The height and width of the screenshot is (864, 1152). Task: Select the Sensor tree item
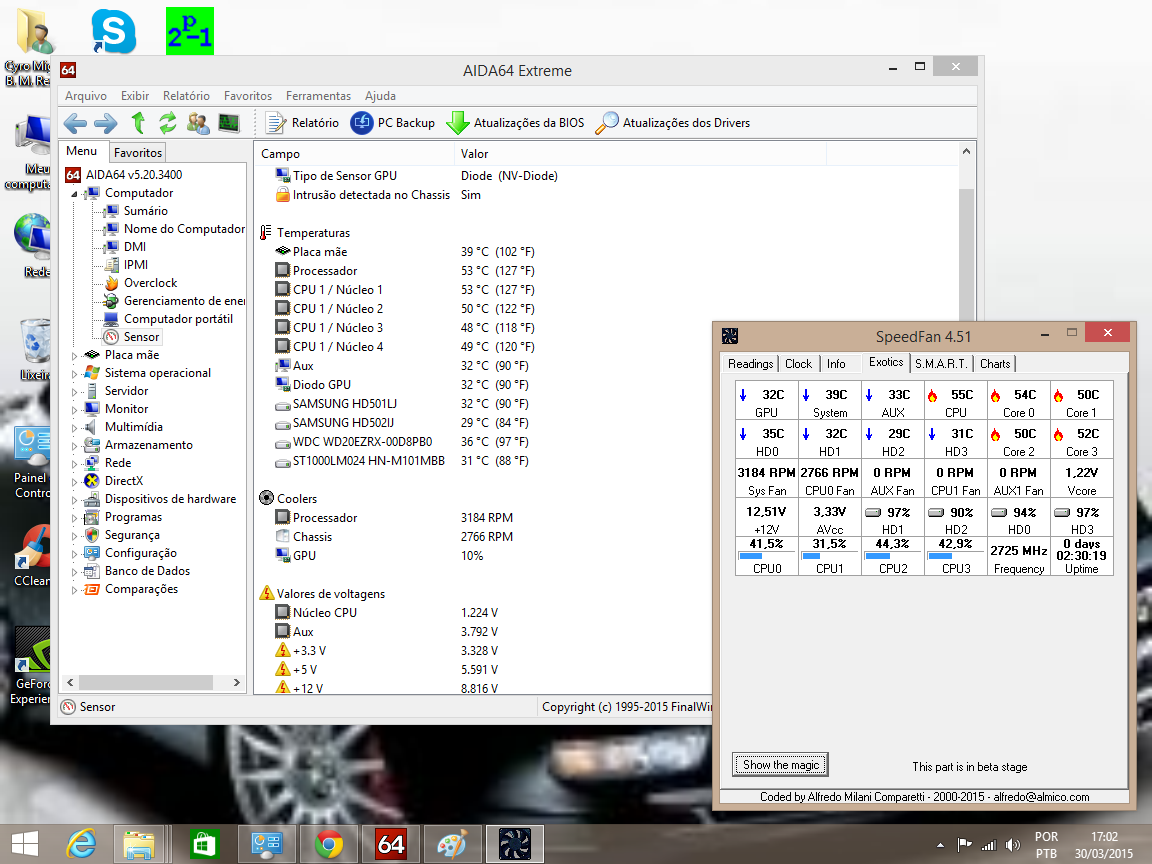[141, 336]
